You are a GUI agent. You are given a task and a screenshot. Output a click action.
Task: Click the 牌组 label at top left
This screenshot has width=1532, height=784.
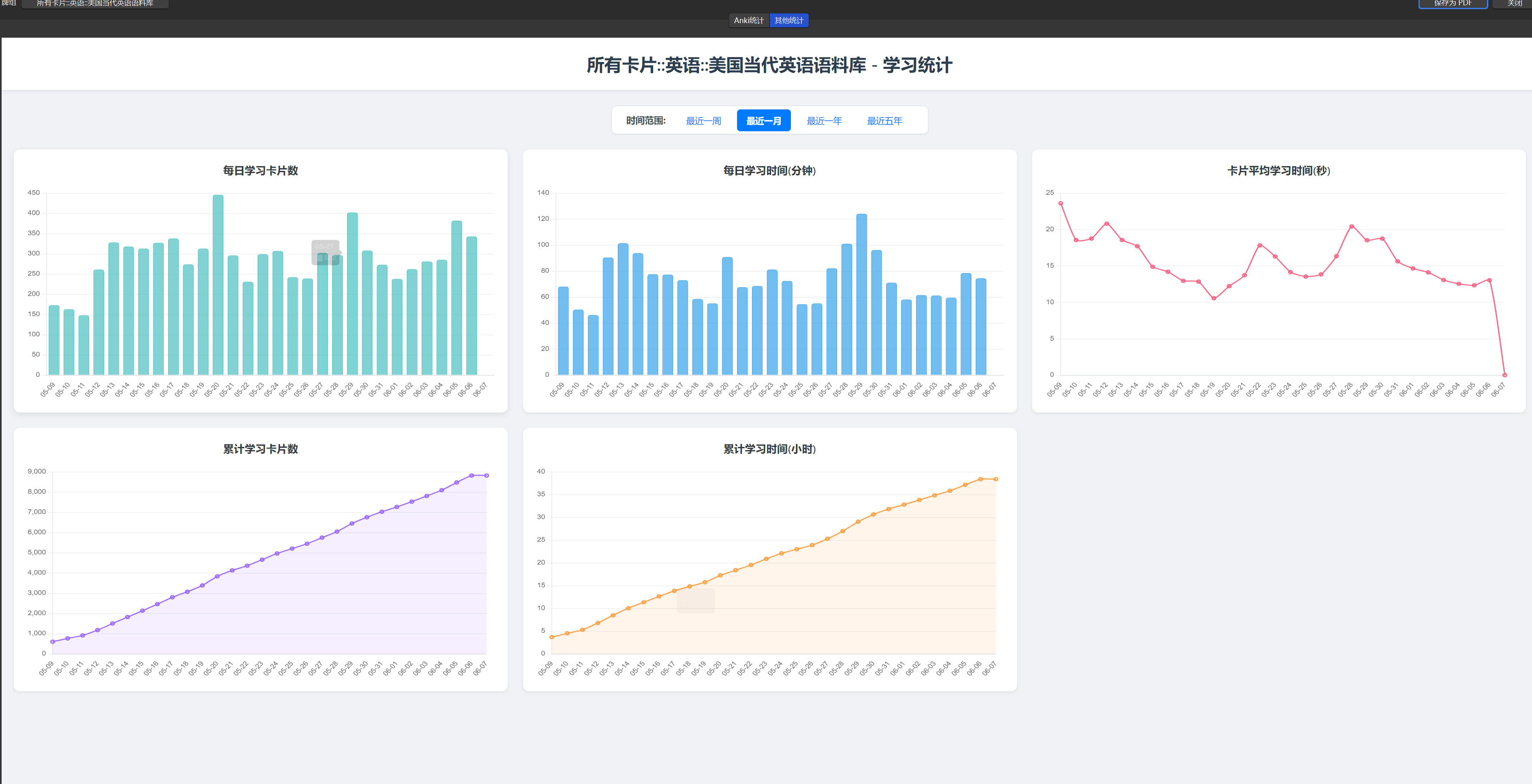coord(9,3)
